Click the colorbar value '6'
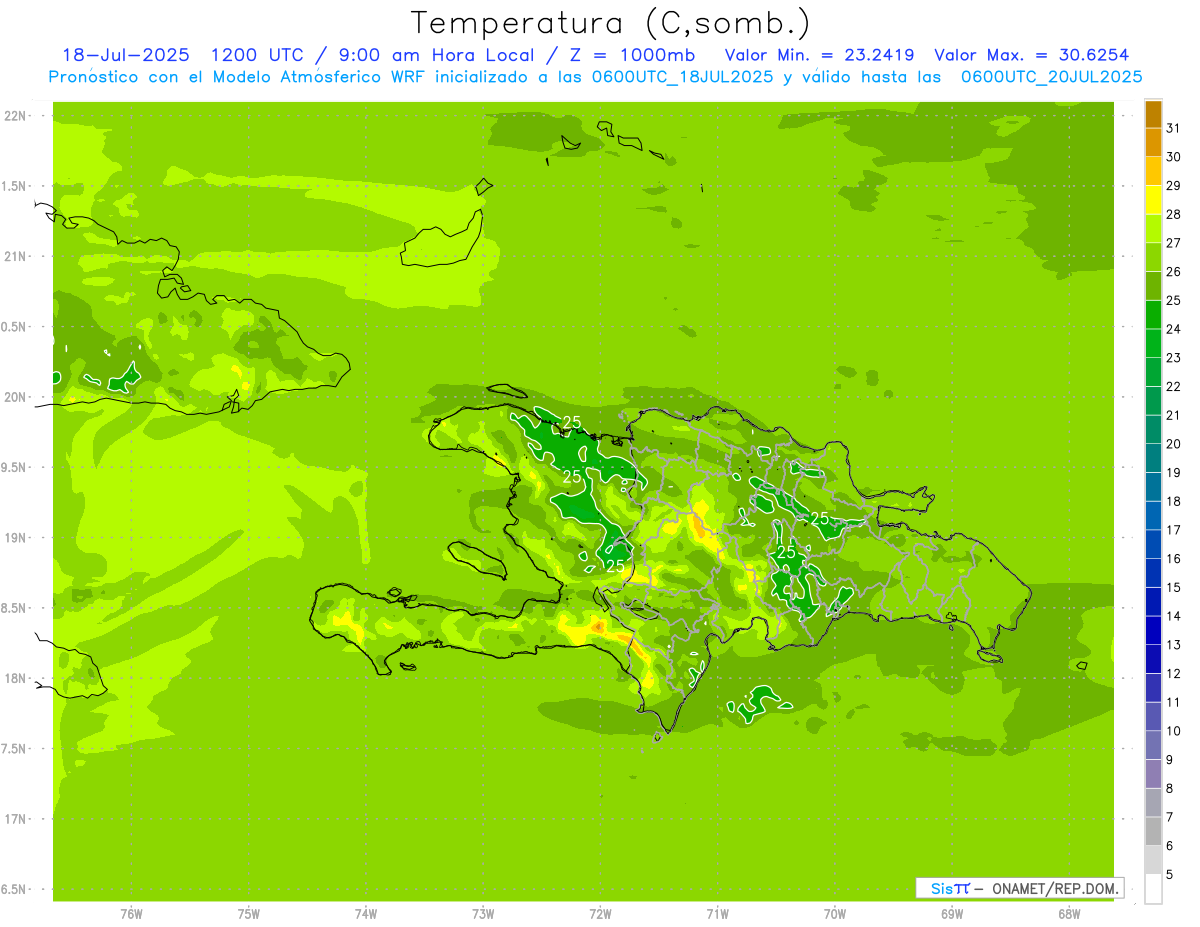The height and width of the screenshot is (927, 1200). pos(1169,845)
